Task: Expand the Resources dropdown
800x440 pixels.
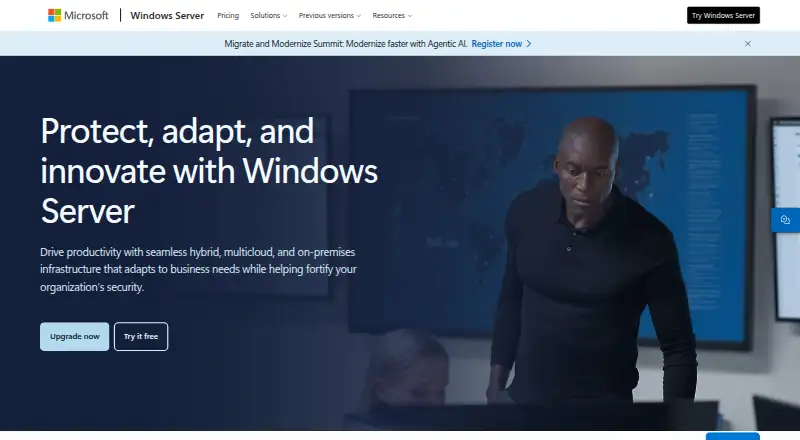Action: point(392,15)
